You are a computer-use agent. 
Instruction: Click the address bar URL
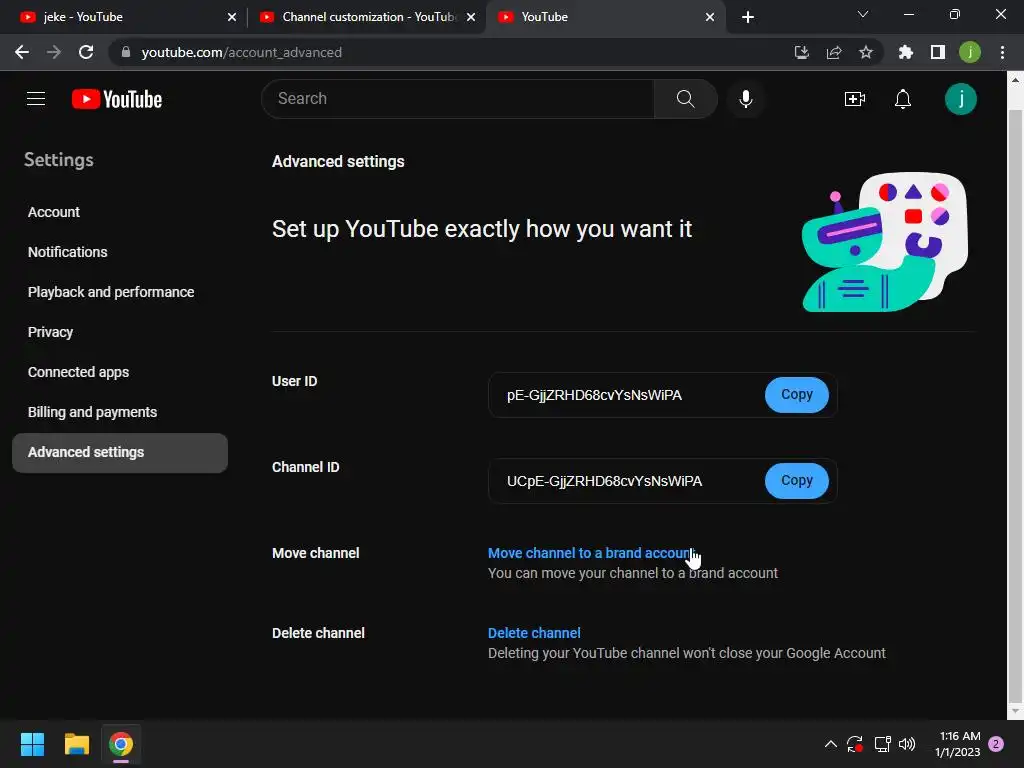click(x=242, y=52)
